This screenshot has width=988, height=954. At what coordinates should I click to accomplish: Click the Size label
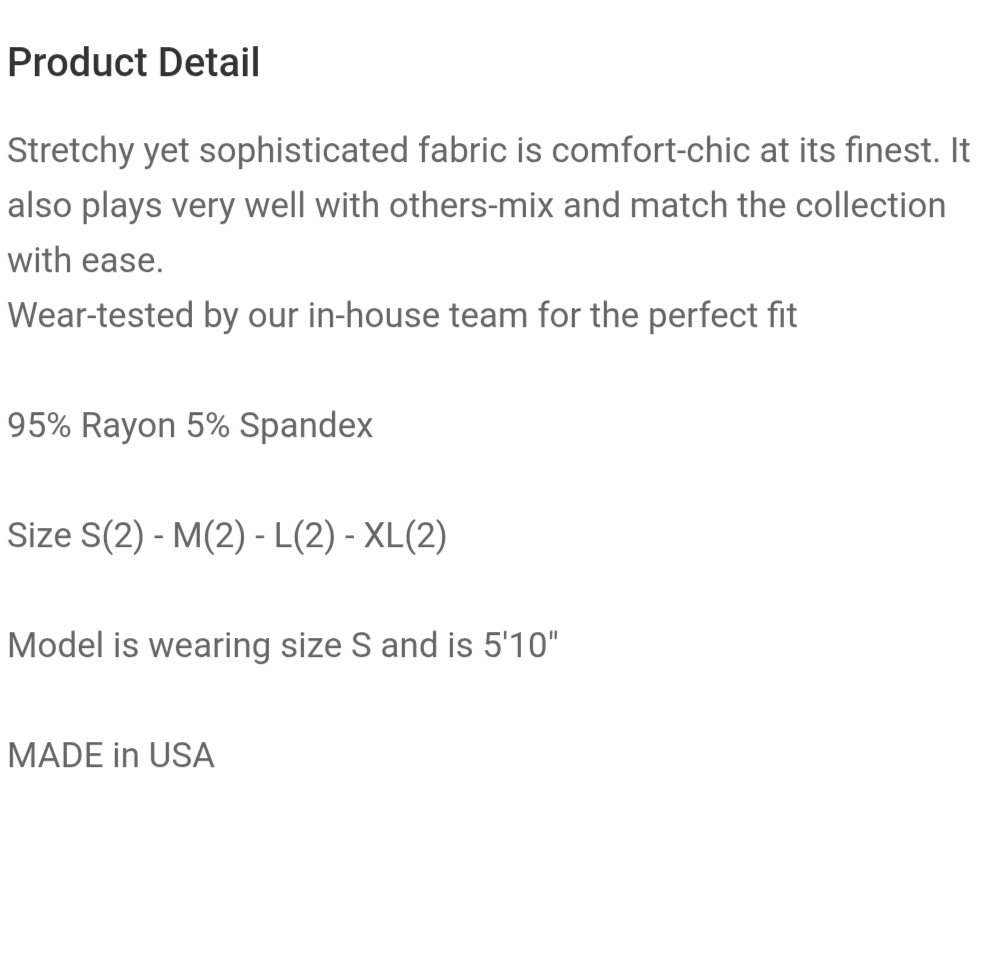click(39, 535)
